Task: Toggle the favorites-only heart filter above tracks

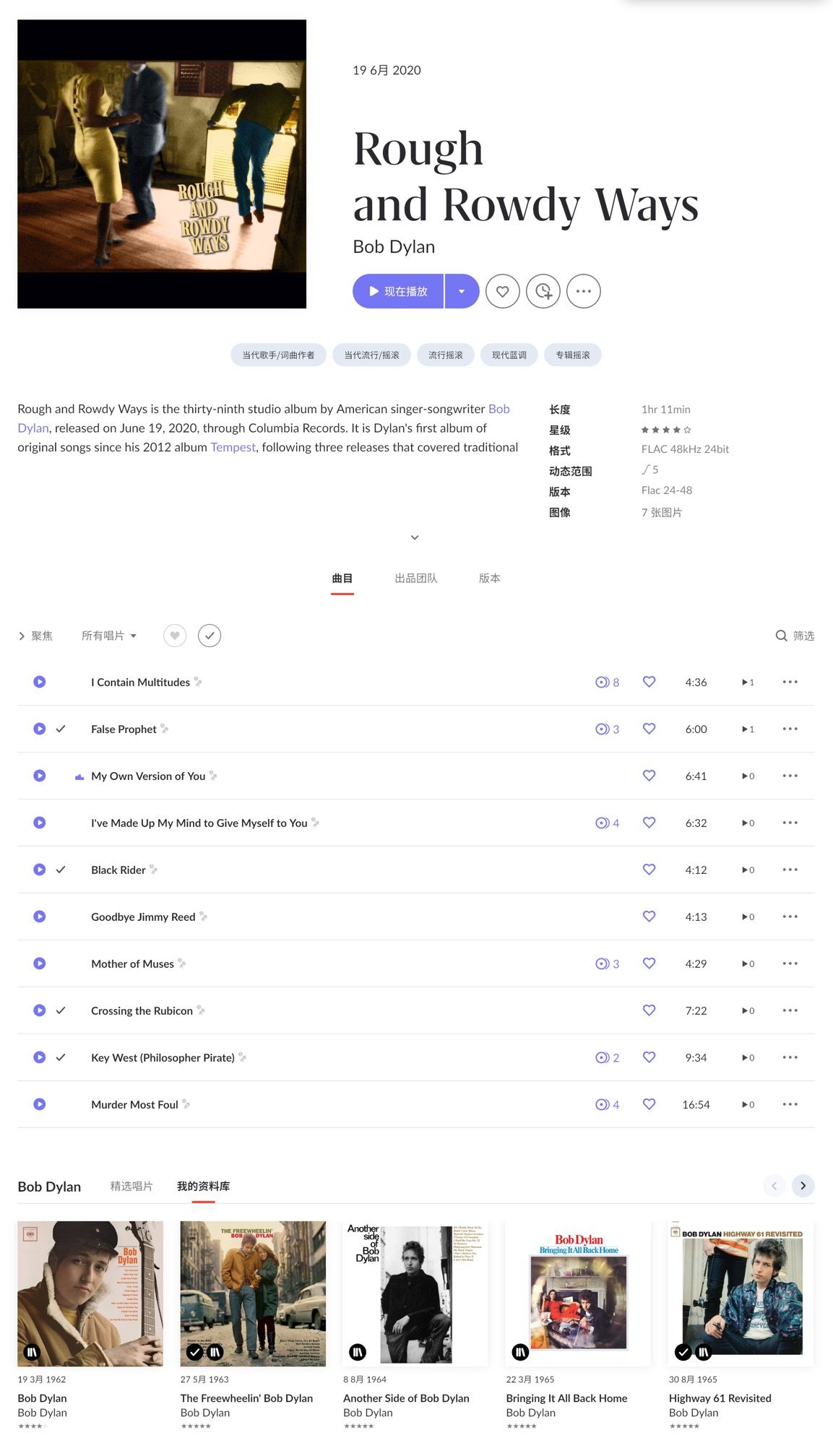Action: click(x=175, y=636)
